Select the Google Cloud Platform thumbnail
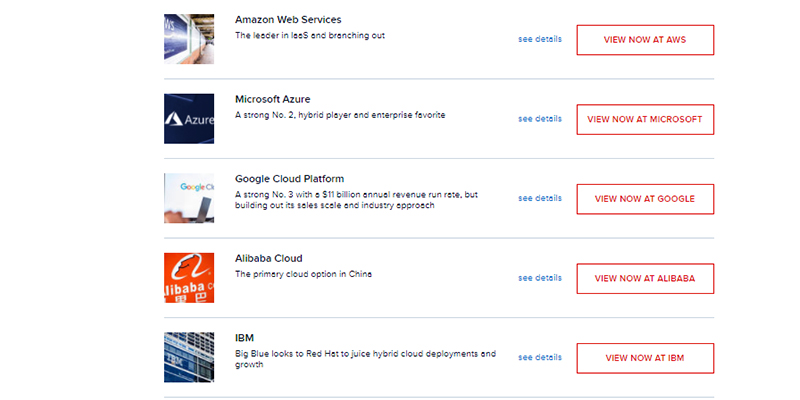This screenshot has height=400, width=800. pos(189,198)
